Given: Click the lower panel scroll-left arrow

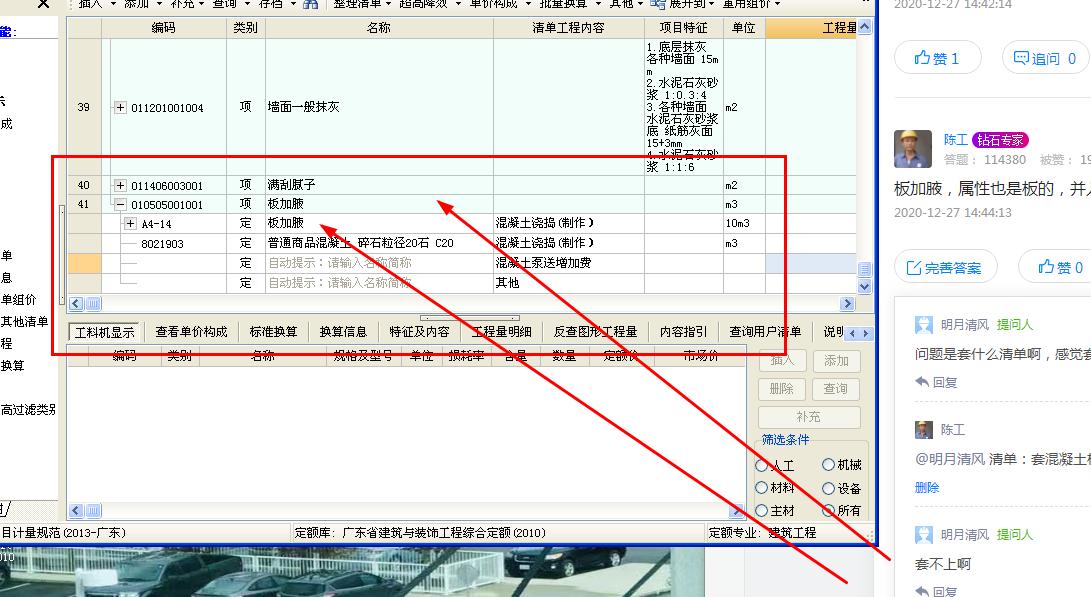Looking at the screenshot, I should pyautogui.click(x=76, y=511).
